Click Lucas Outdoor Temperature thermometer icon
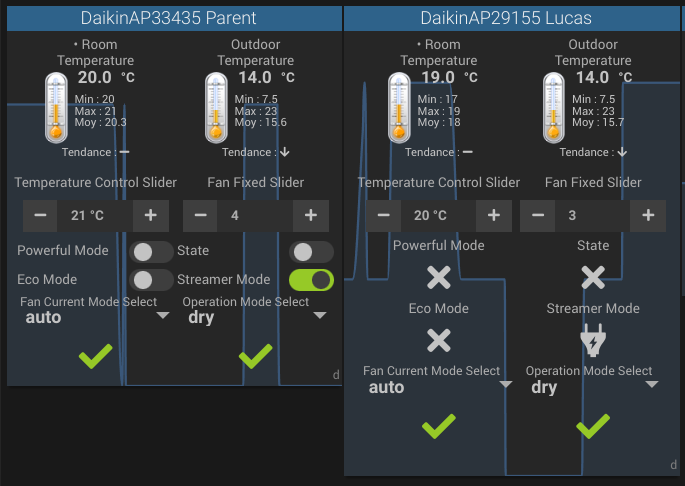Screen dimensions: 685x486 pos(554,108)
